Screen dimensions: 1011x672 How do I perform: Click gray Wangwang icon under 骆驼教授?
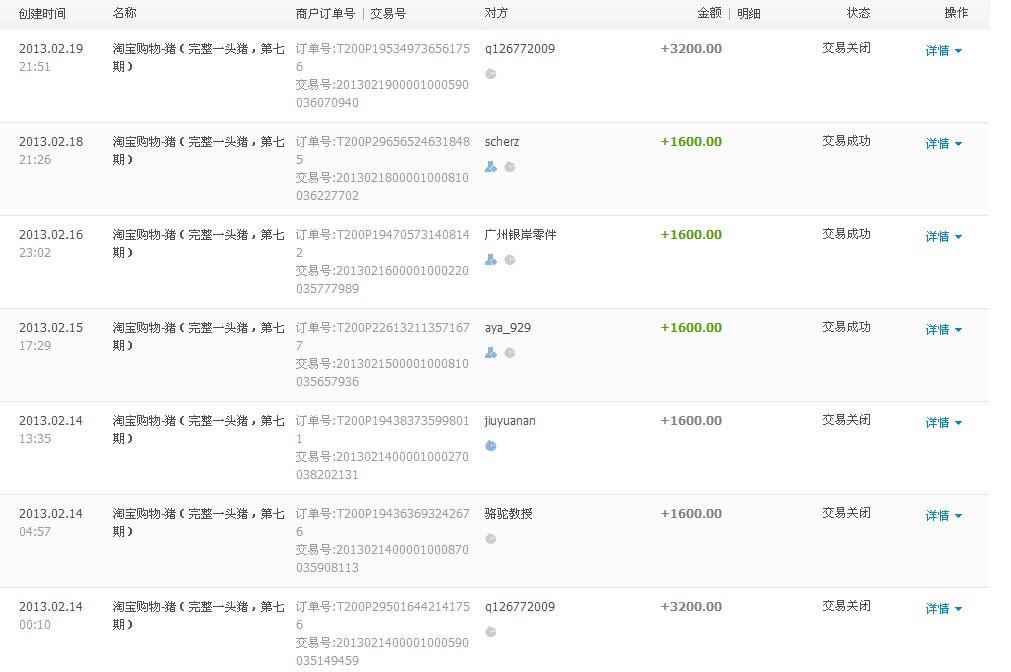click(490, 539)
